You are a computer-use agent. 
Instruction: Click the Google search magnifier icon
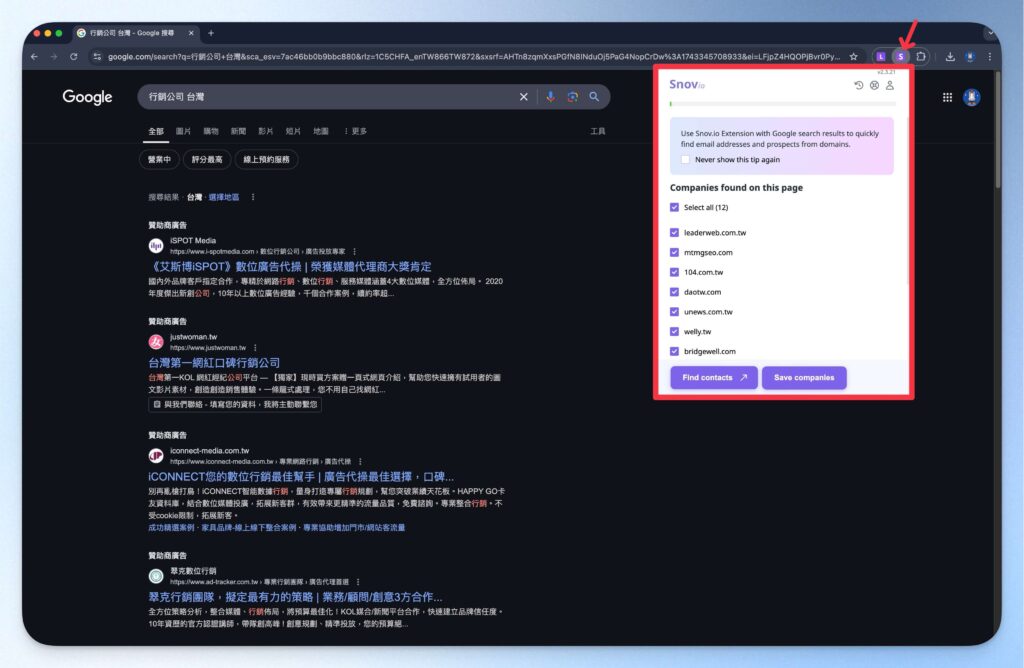[x=594, y=97]
